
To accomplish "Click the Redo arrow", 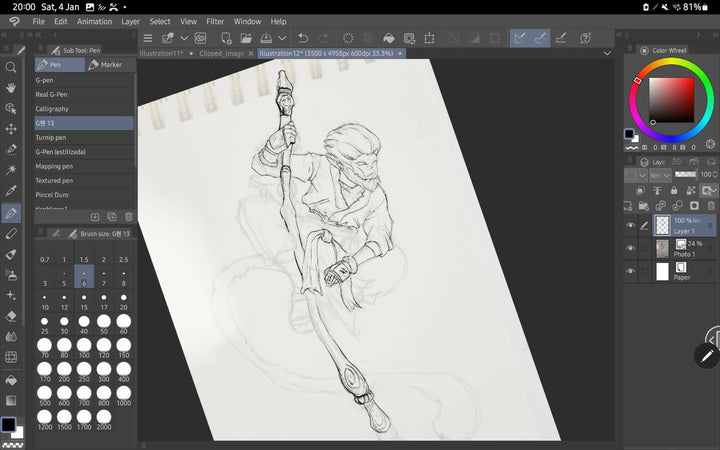I will point(324,38).
